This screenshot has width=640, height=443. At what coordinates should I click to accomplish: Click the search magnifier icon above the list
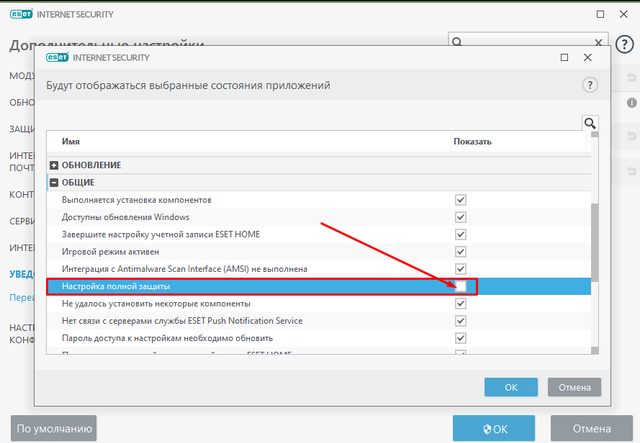pos(590,123)
